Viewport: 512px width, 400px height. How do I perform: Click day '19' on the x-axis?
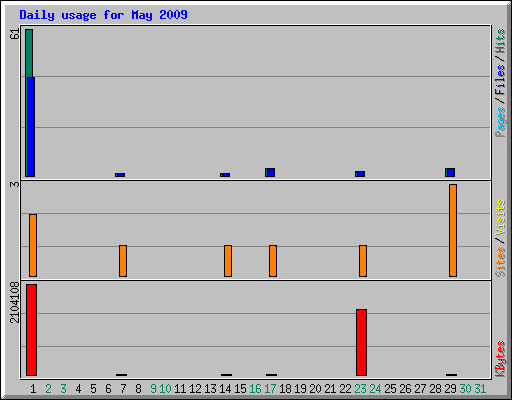click(x=300, y=389)
